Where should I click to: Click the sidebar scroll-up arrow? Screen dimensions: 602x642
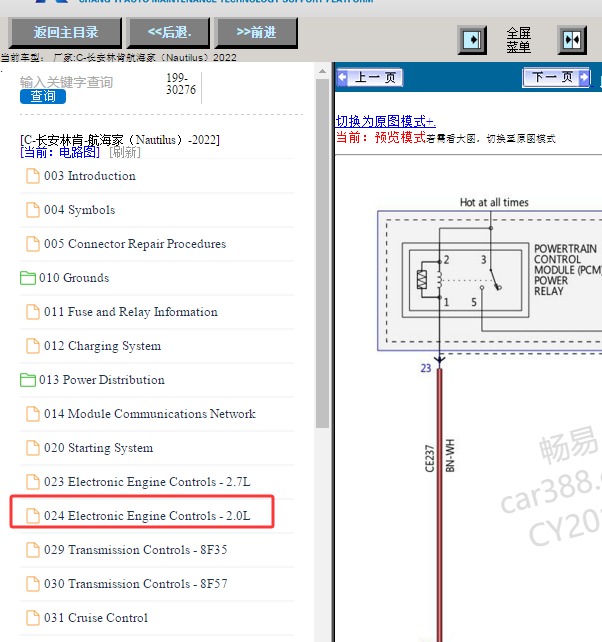click(x=322, y=72)
